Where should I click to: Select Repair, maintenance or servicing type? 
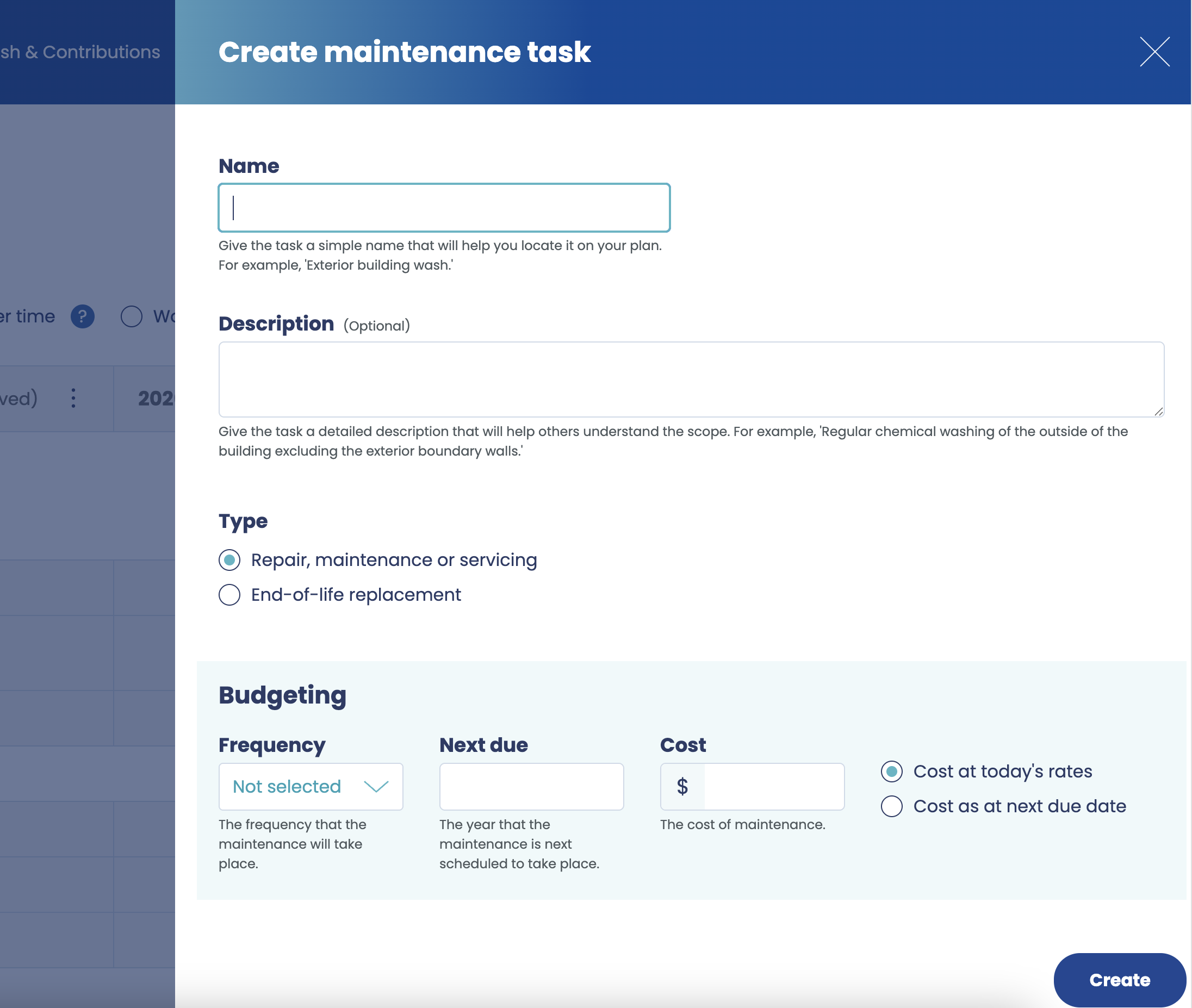pos(229,560)
